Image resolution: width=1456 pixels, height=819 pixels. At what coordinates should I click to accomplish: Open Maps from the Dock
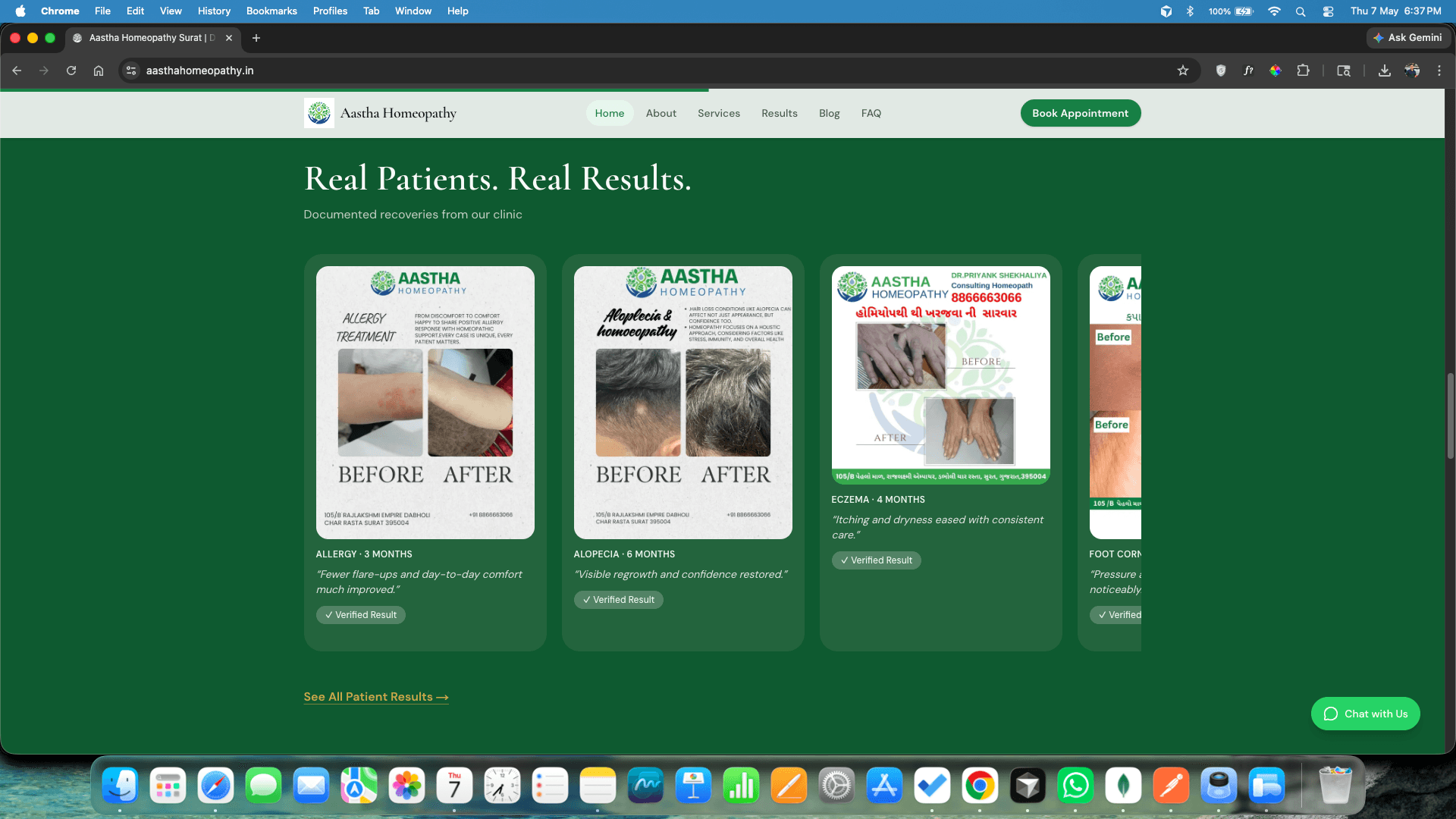pos(359,785)
